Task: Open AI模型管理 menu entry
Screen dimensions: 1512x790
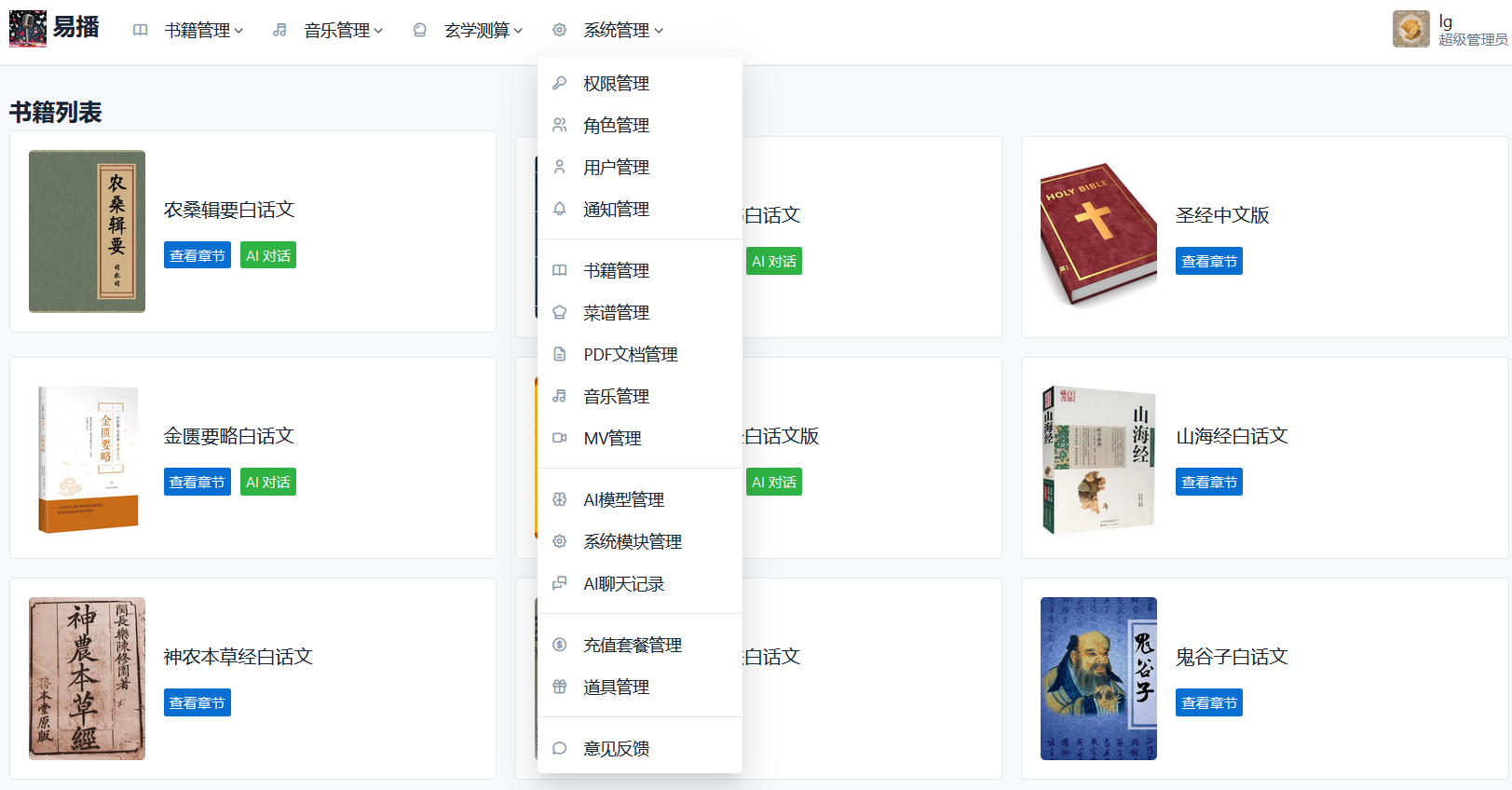Action: tap(623, 499)
